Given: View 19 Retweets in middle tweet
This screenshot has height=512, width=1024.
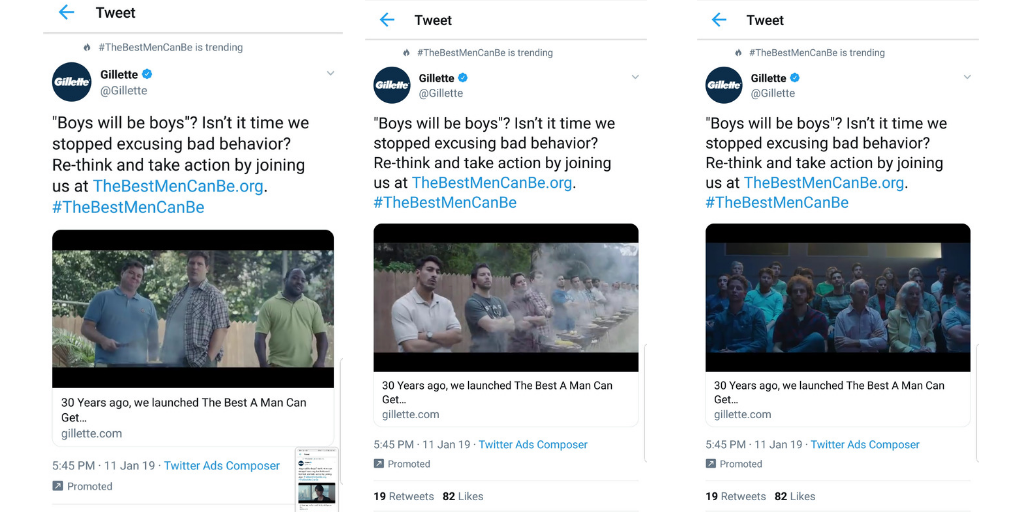Looking at the screenshot, I should 404,496.
